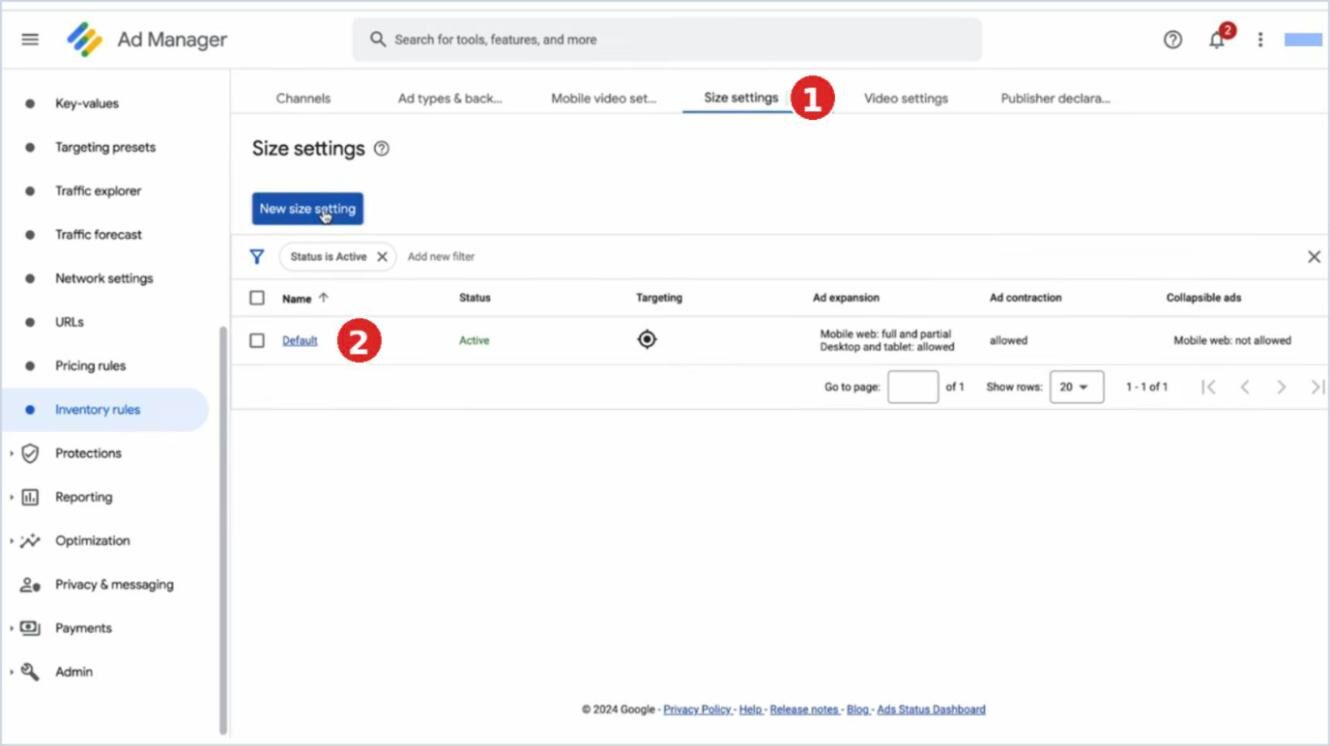Viewport: 1330px width, 746px height.
Task: Open the Show rows 20 dropdown
Action: click(1077, 387)
